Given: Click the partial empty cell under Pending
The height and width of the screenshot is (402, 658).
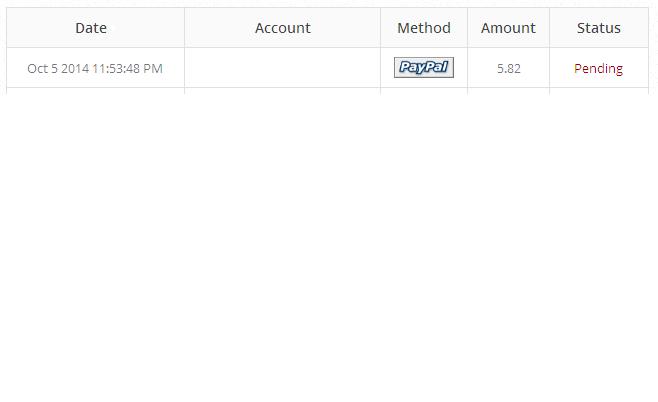Looking at the screenshot, I should 599,91.
